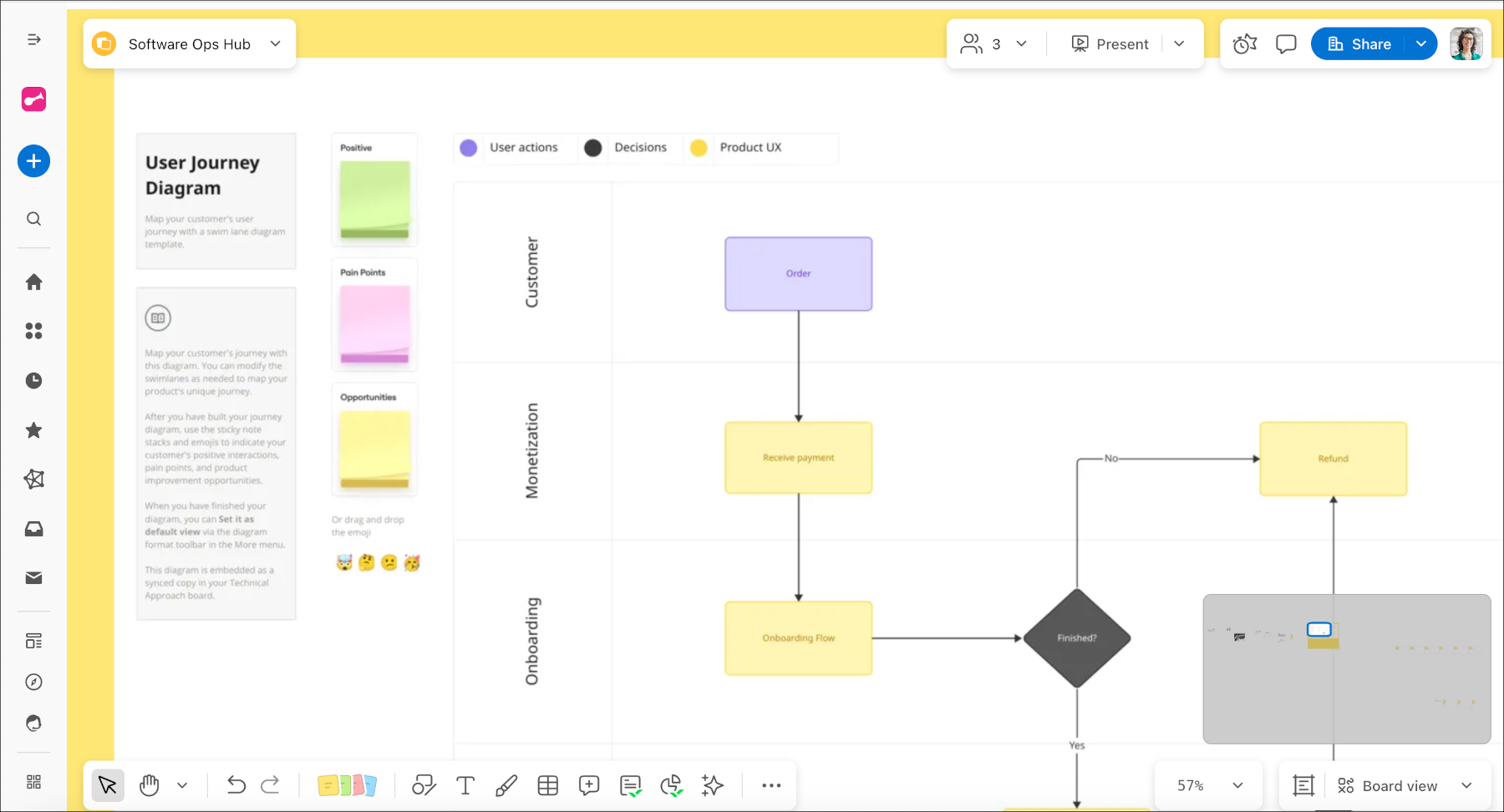Click the undo arrow
Viewport: 1504px width, 812px height.
236,785
